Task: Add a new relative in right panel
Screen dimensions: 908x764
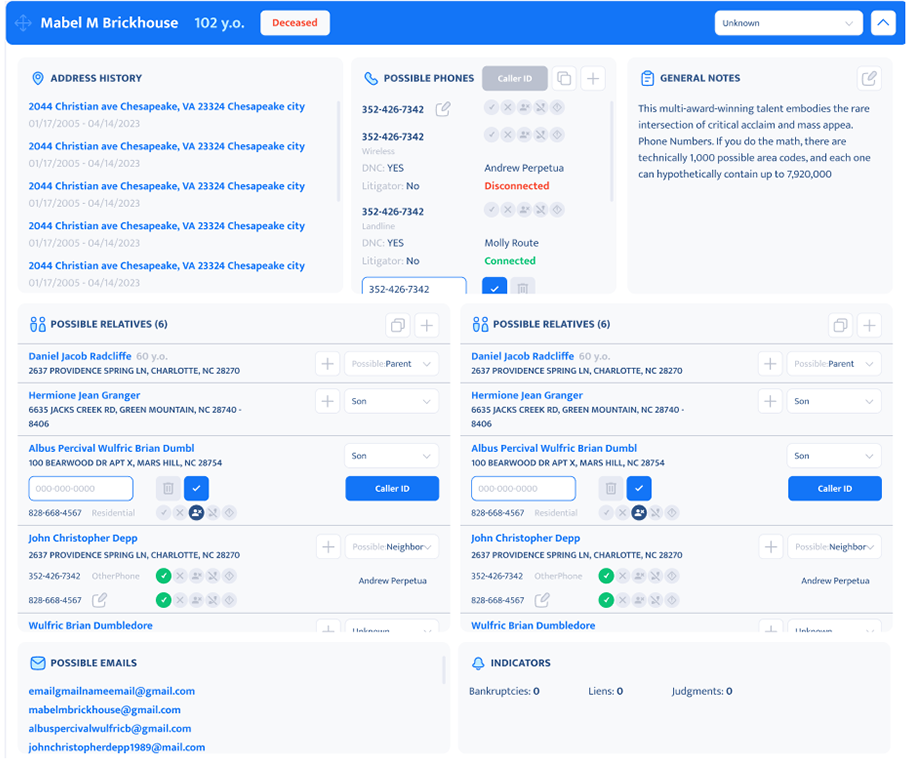Action: (x=868, y=325)
